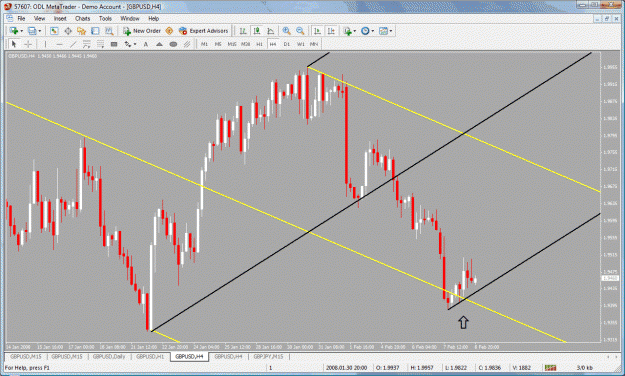Select the vertical line tool

[45, 44]
